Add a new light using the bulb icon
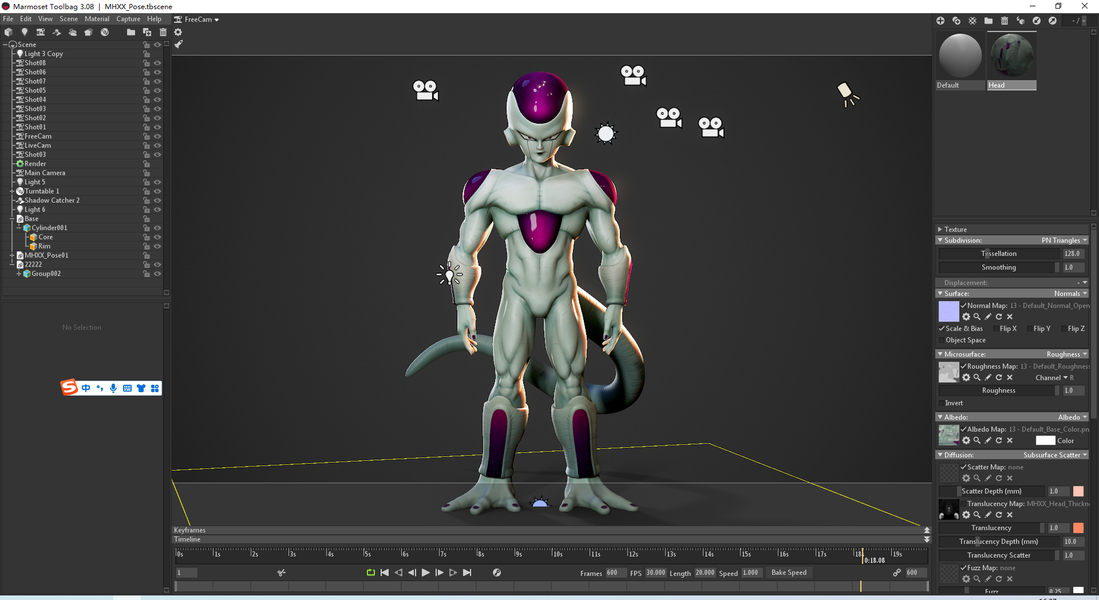1099x600 pixels. [x=25, y=32]
